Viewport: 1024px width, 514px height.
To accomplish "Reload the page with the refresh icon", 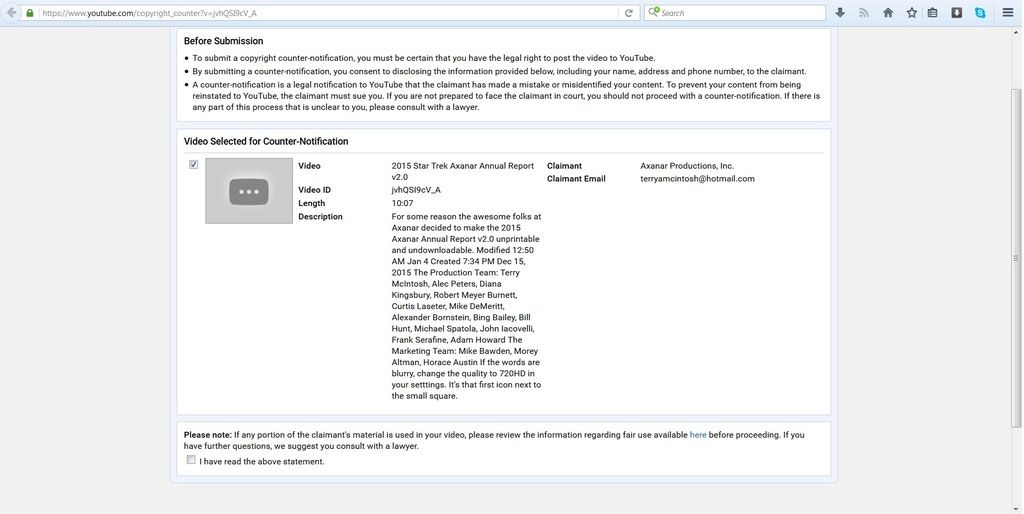I will (628, 13).
